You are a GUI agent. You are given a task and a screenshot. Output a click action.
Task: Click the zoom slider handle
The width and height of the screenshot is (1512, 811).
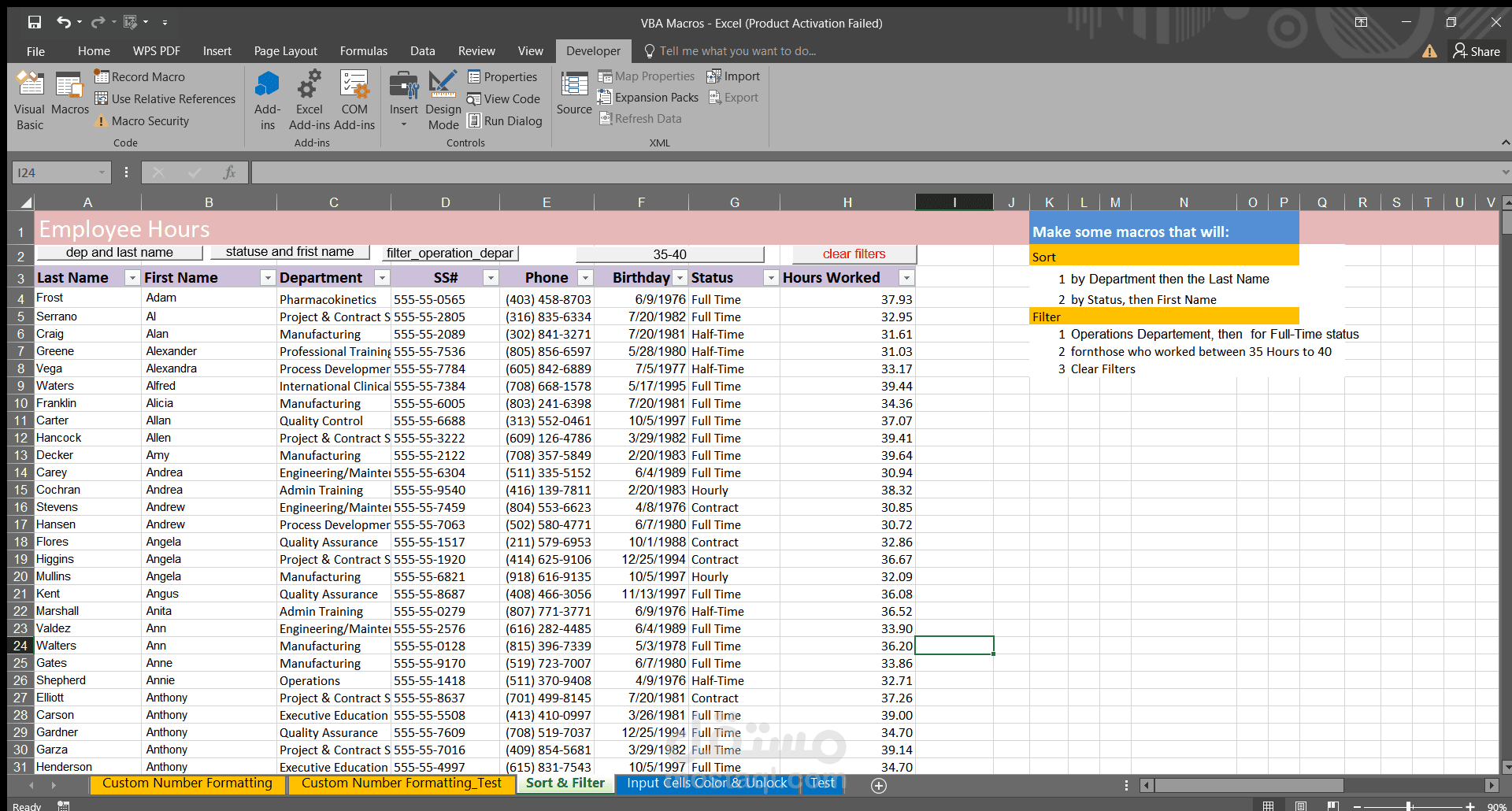click(1408, 806)
